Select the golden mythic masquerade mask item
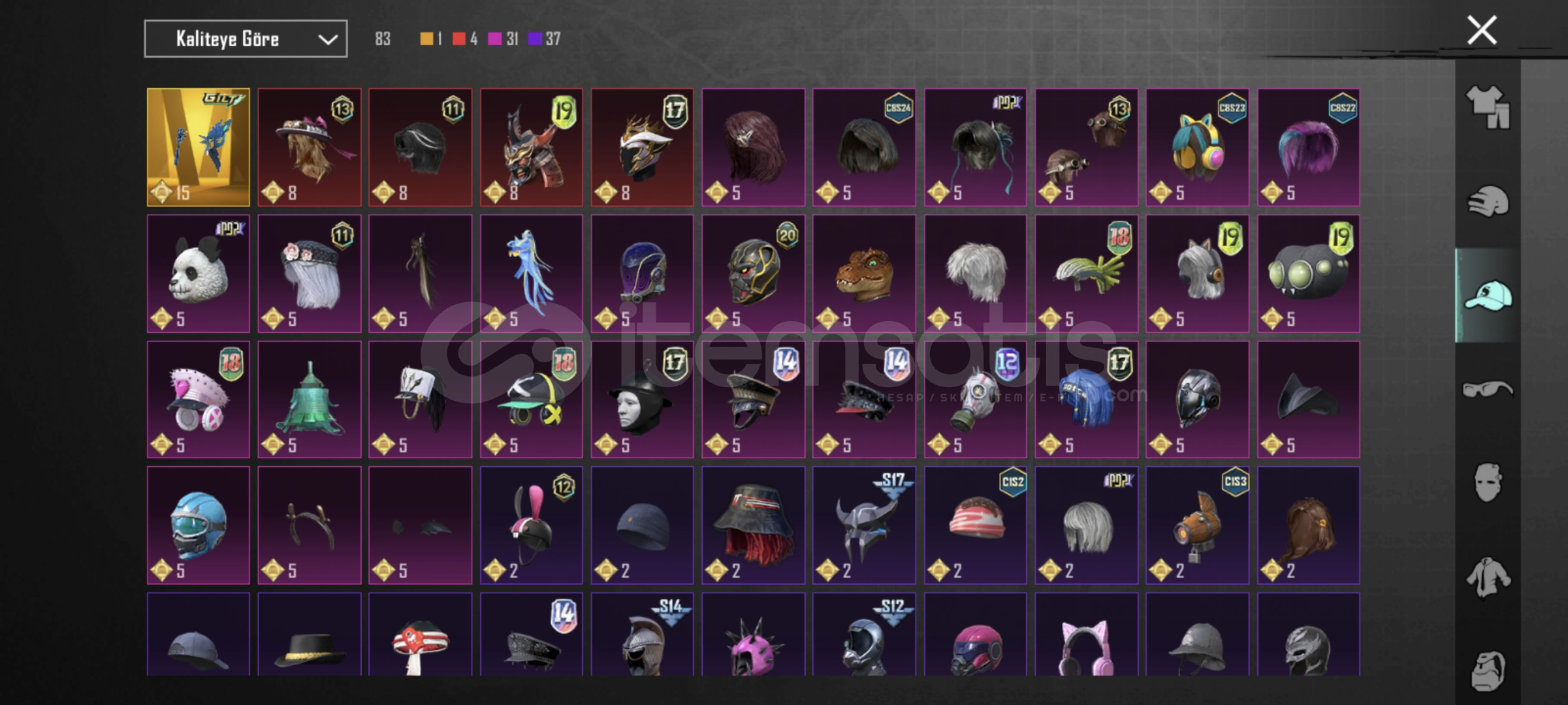 point(199,148)
